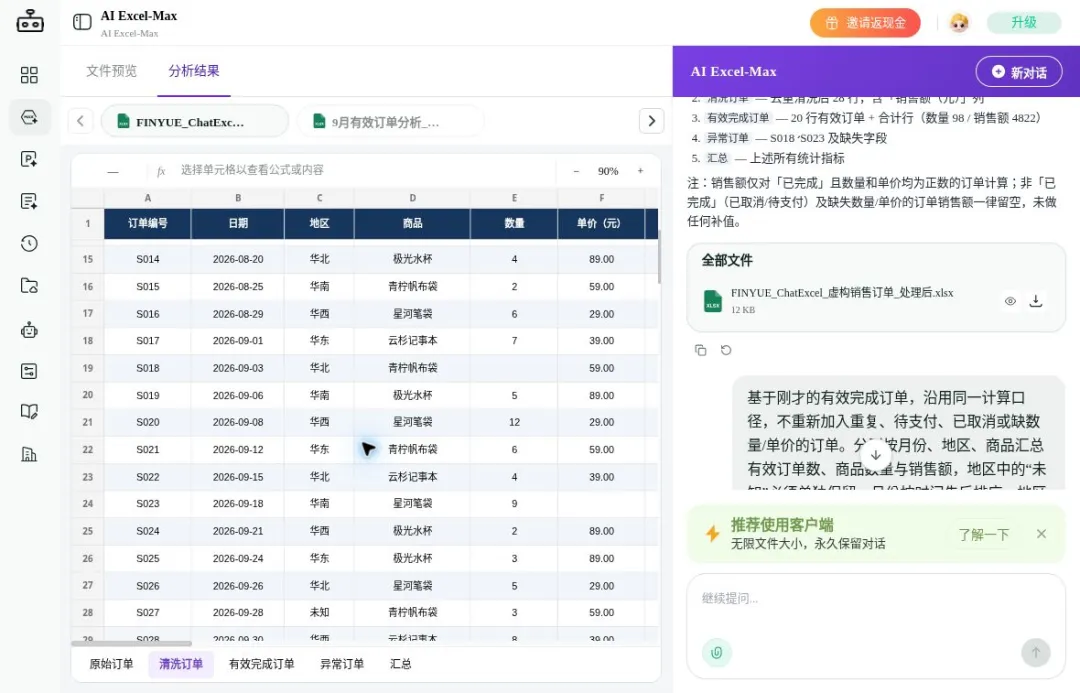Click the formula bar input field
This screenshot has width=1080, height=693.
tap(365, 170)
